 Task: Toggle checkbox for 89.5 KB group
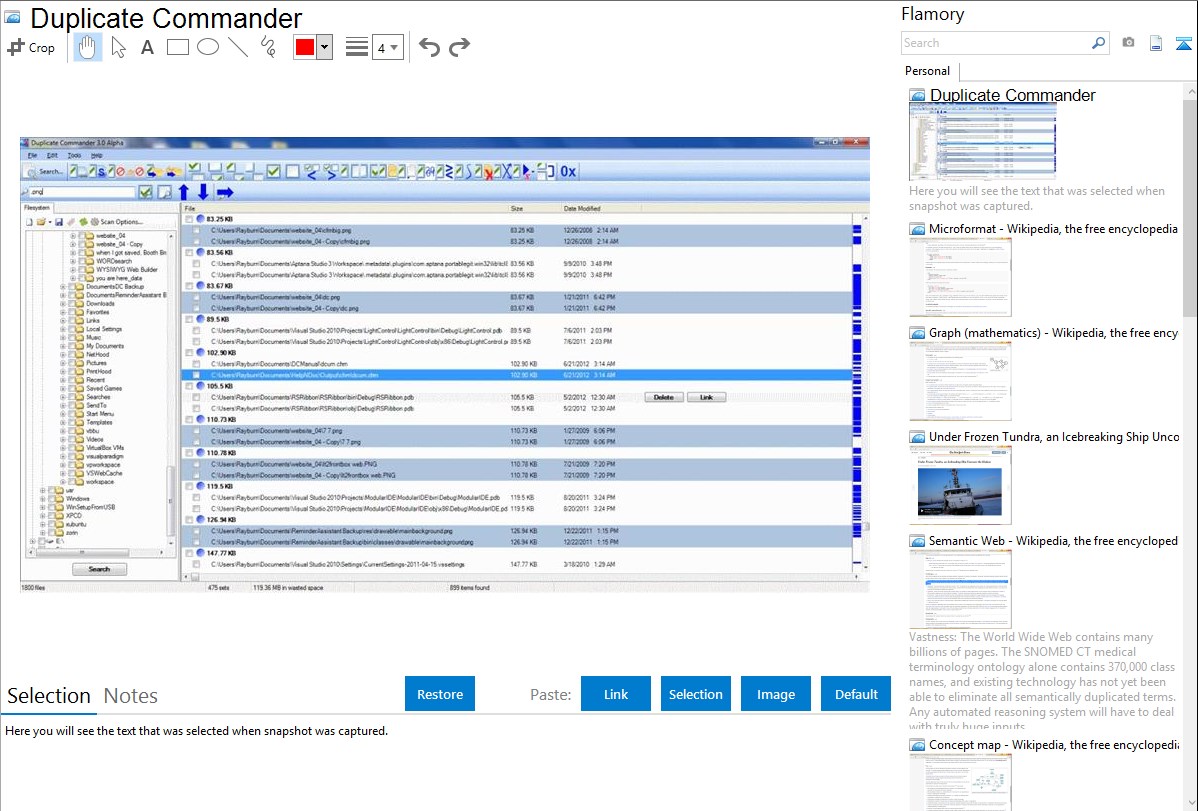pos(189,320)
